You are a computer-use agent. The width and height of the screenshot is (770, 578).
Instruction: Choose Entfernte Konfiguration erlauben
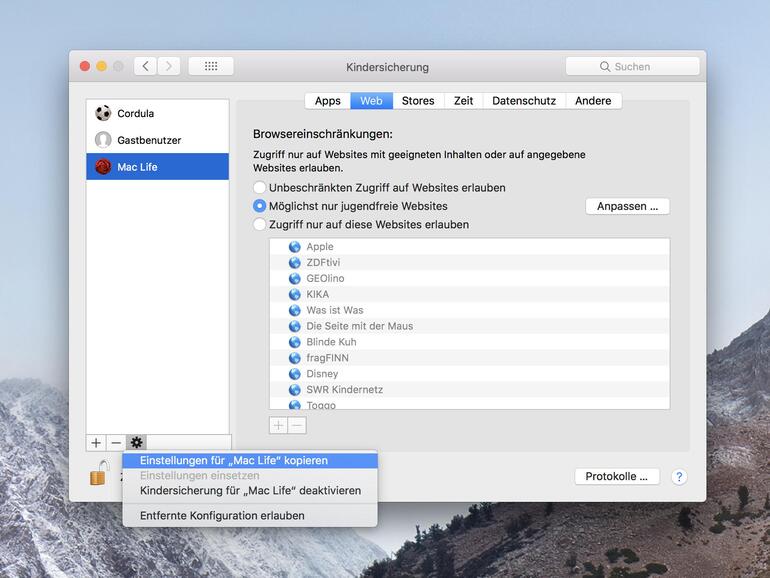[x=250, y=516]
